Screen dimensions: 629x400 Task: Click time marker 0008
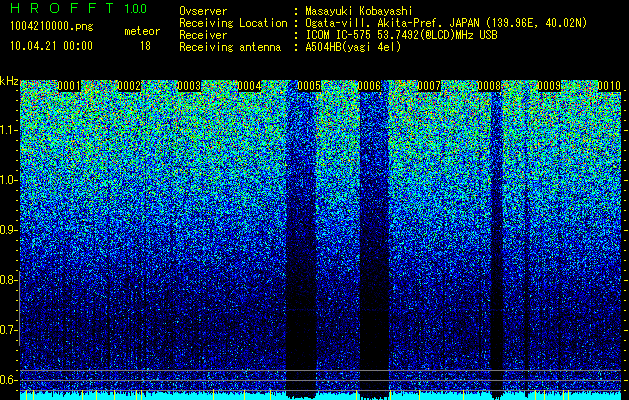489,86
